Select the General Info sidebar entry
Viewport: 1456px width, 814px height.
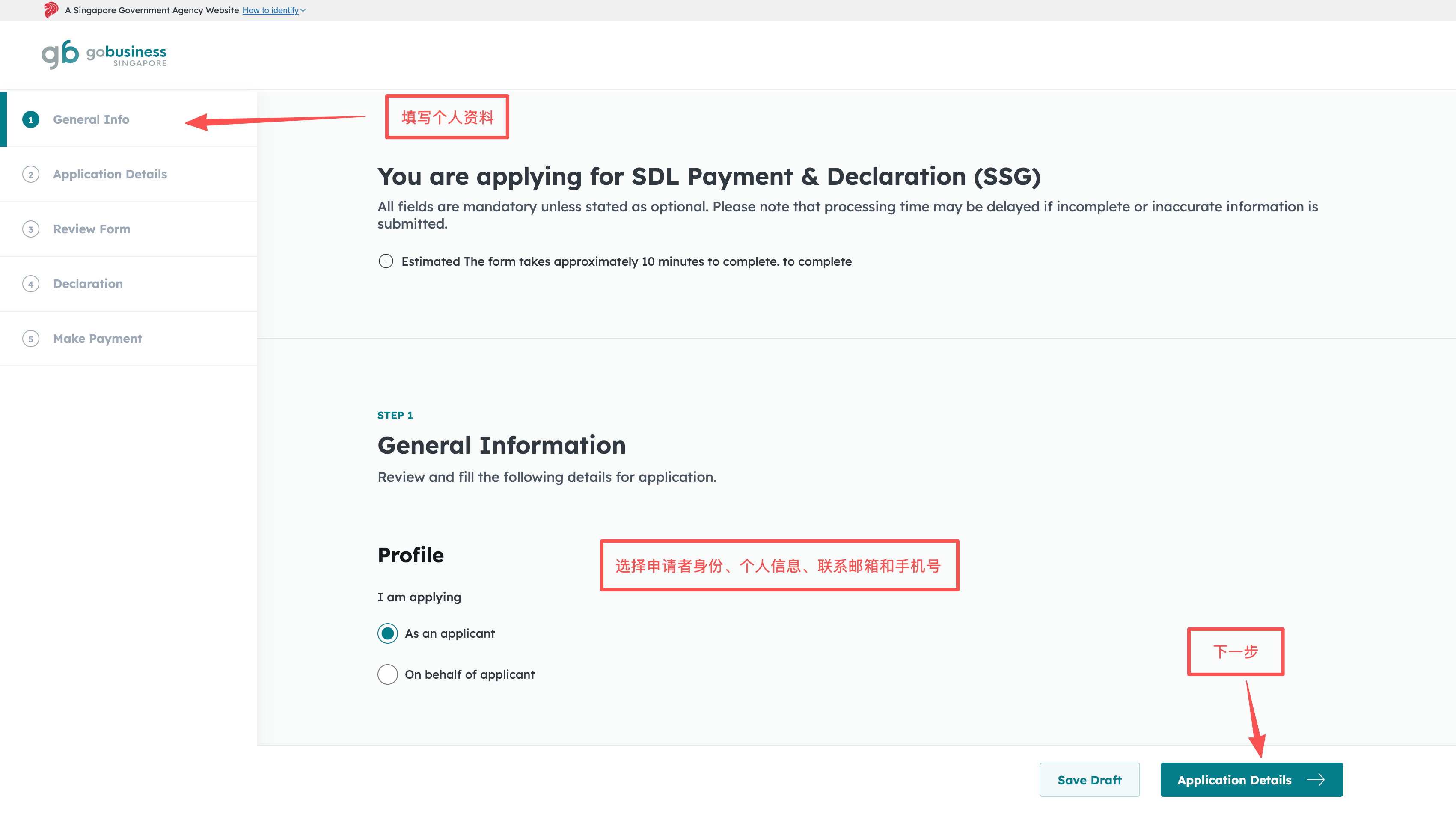click(91, 119)
